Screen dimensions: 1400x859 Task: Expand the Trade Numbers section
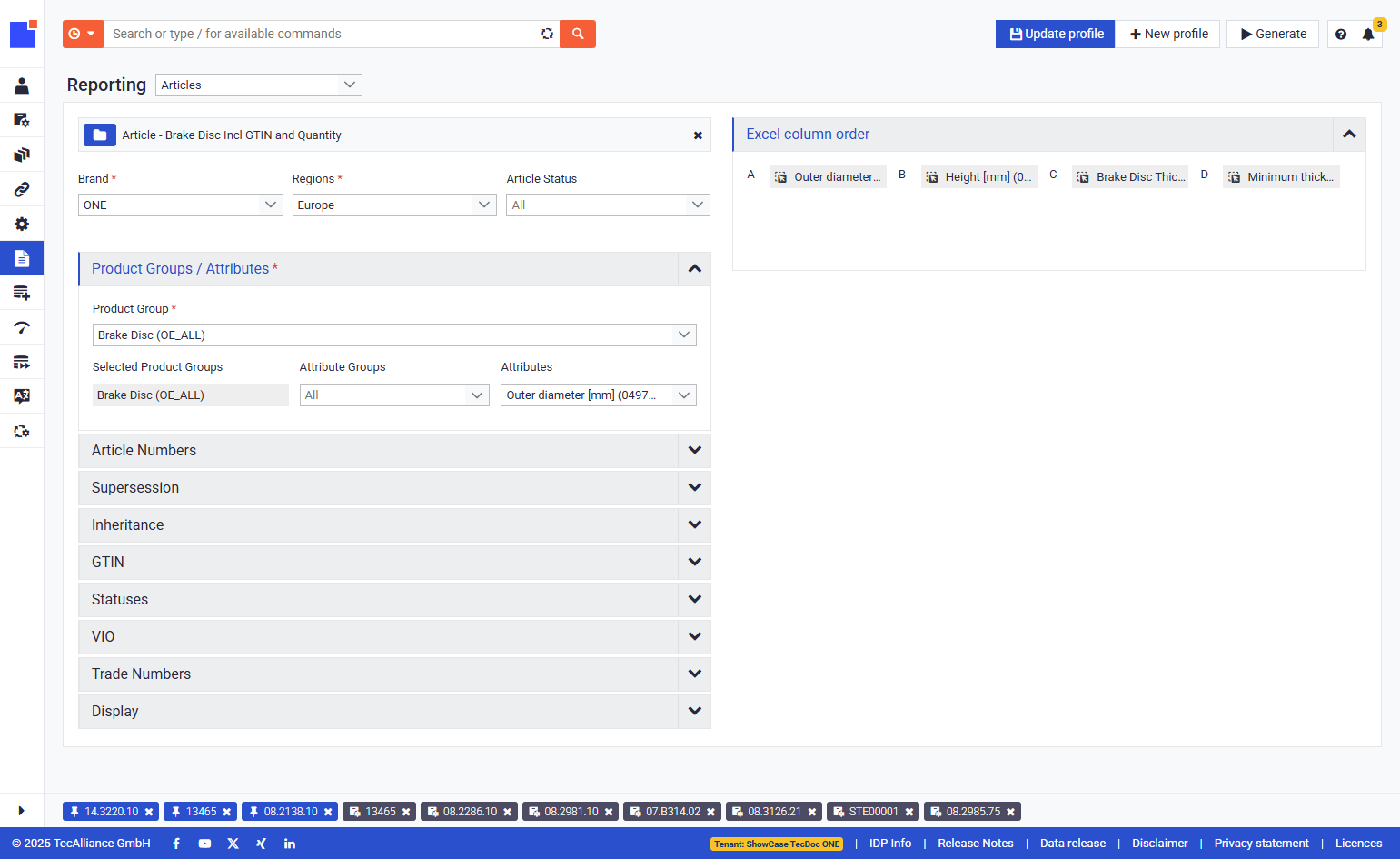click(394, 674)
